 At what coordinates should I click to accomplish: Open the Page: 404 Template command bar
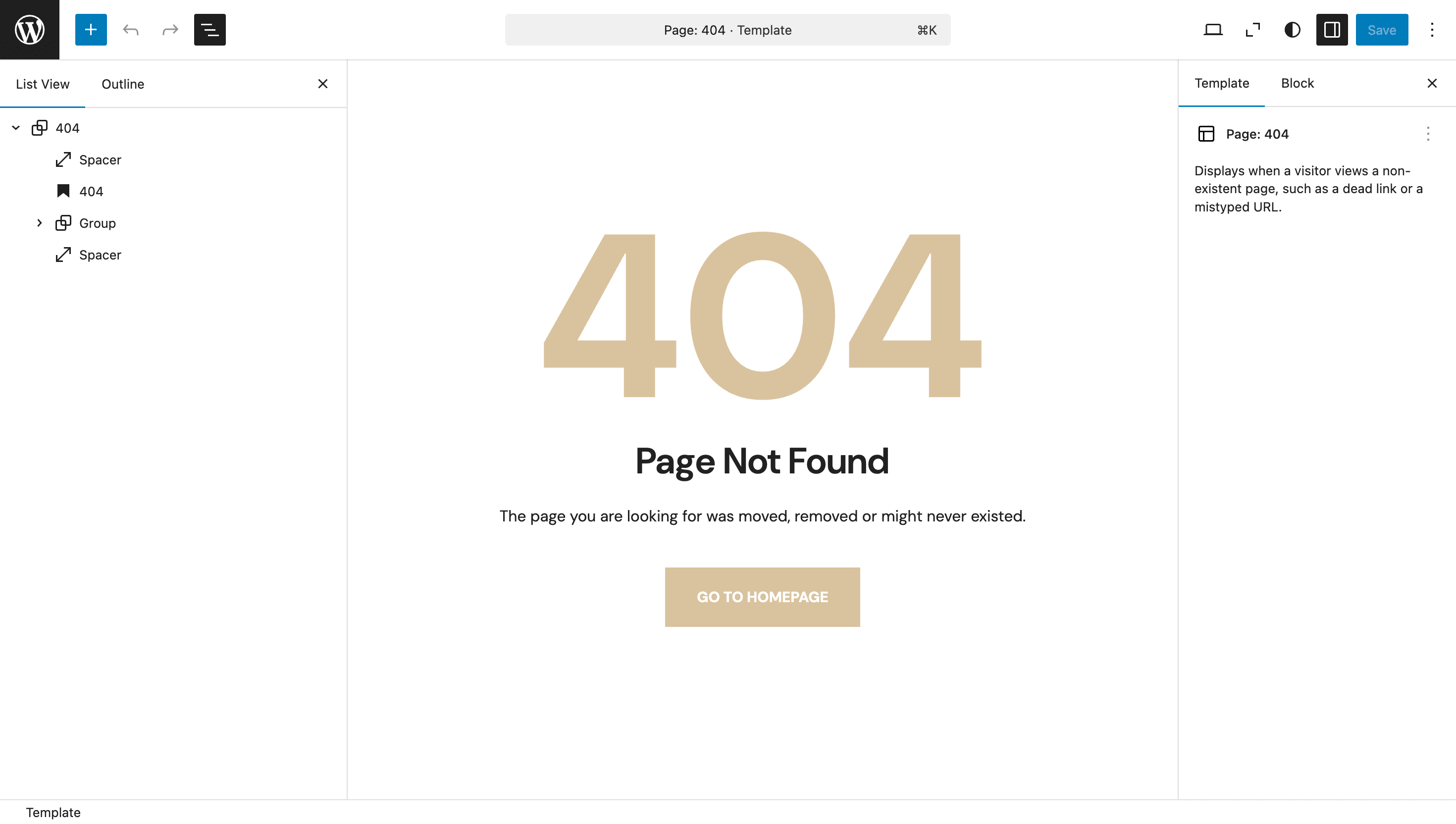coord(727,29)
